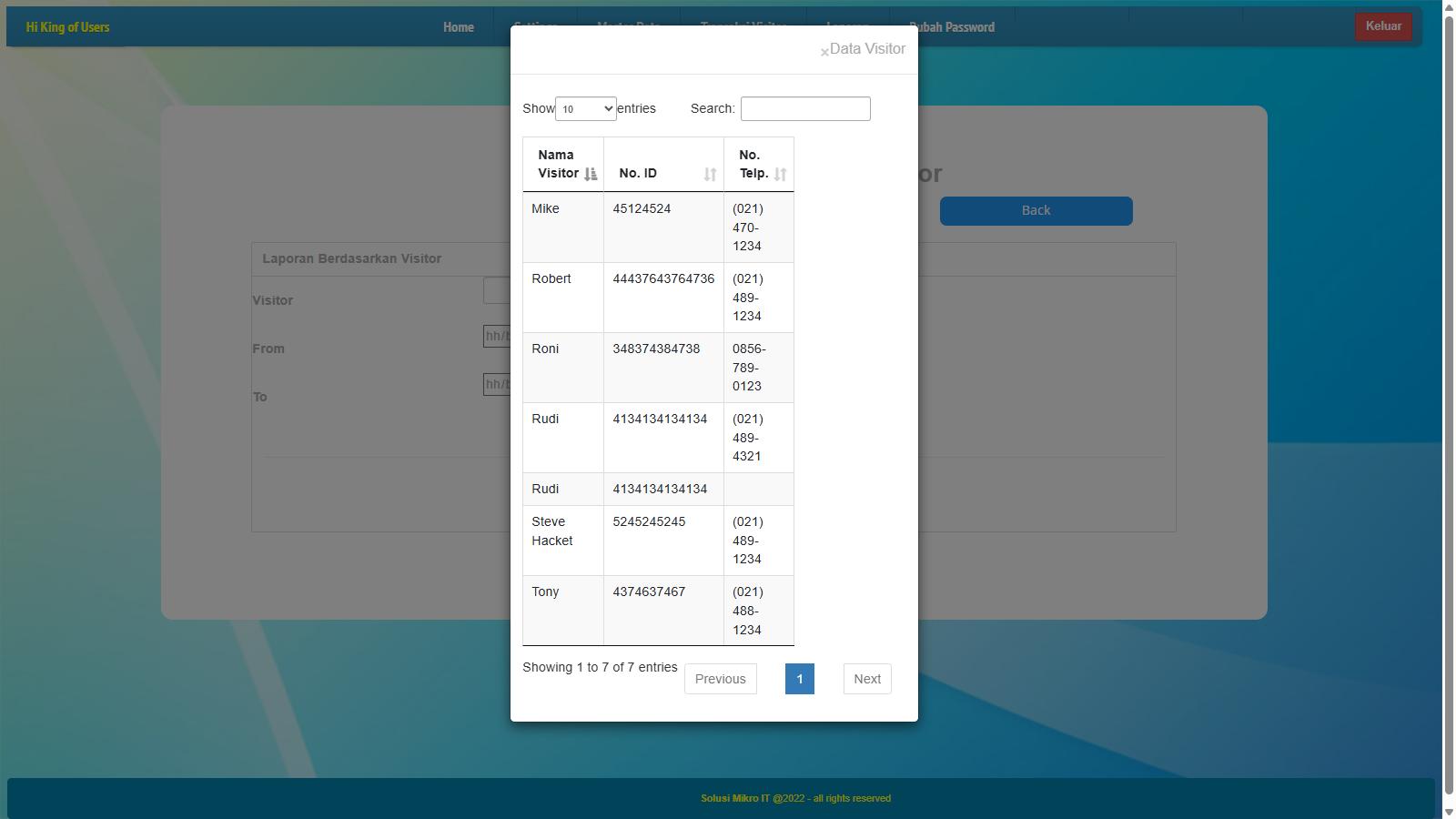Select Steve Hacket in the table
This screenshot has height=819, width=1456.
(x=551, y=531)
